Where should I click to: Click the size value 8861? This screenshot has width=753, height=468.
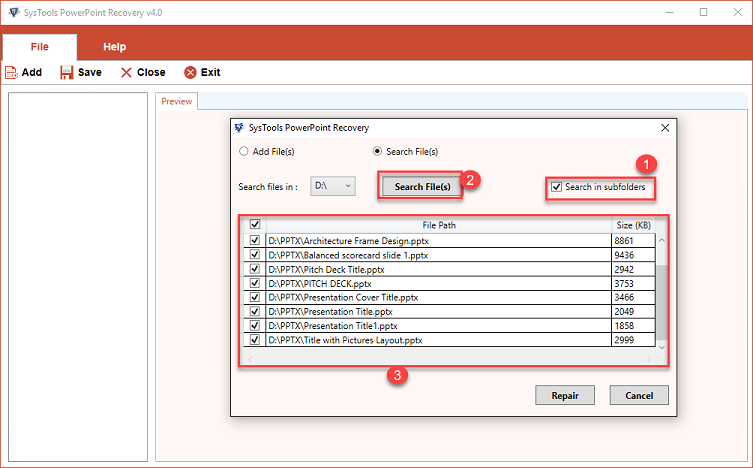624,240
